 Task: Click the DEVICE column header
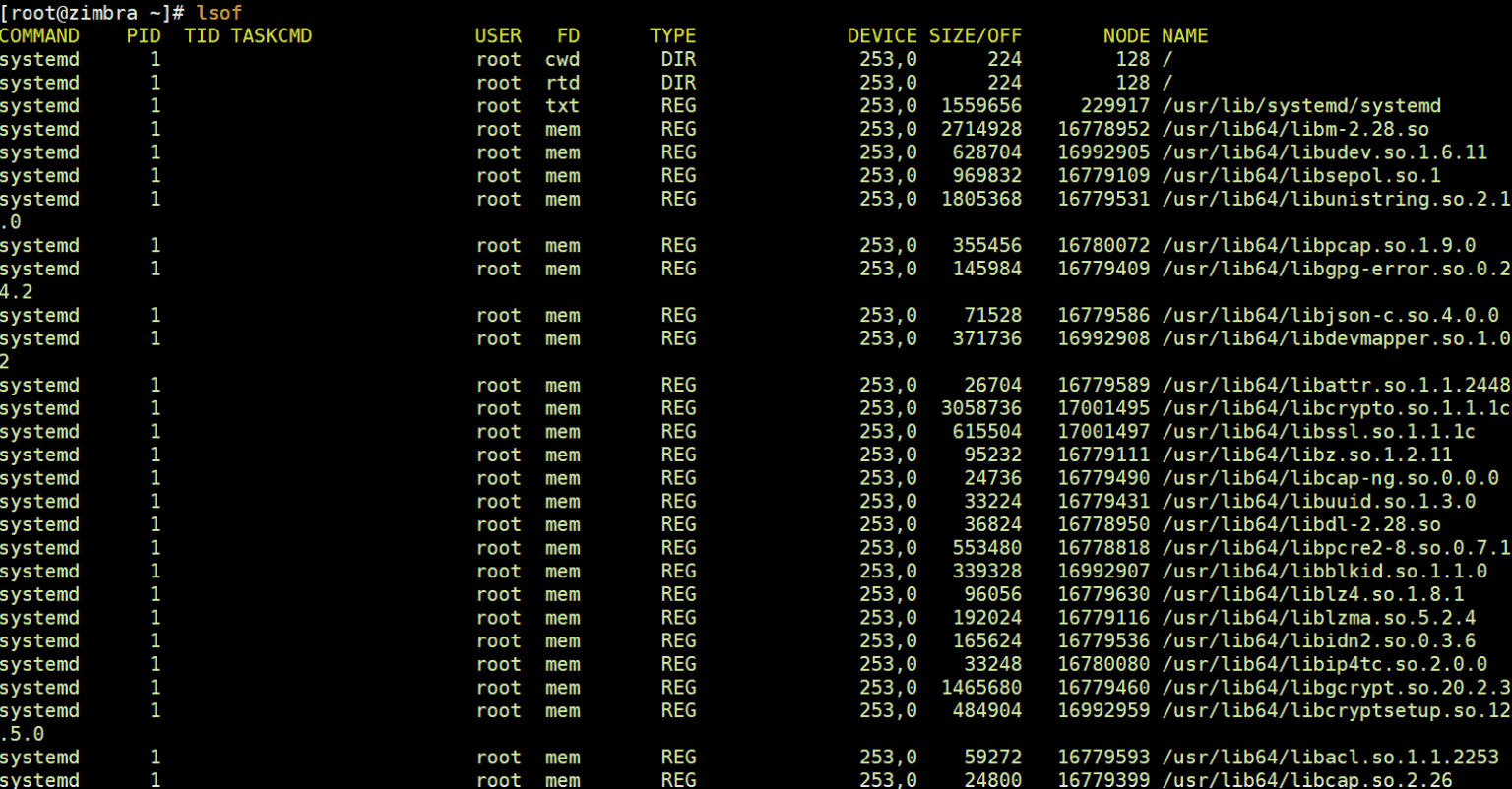tap(881, 35)
